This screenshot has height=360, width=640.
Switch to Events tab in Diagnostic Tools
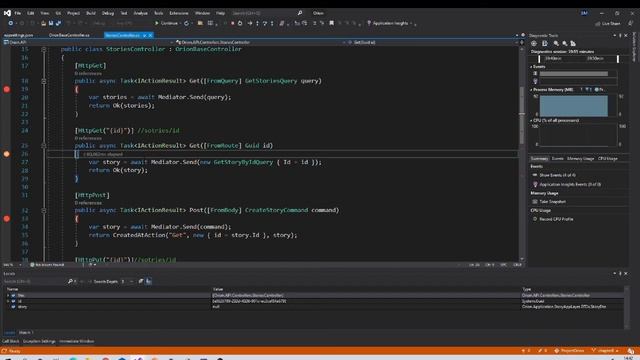coord(558,158)
